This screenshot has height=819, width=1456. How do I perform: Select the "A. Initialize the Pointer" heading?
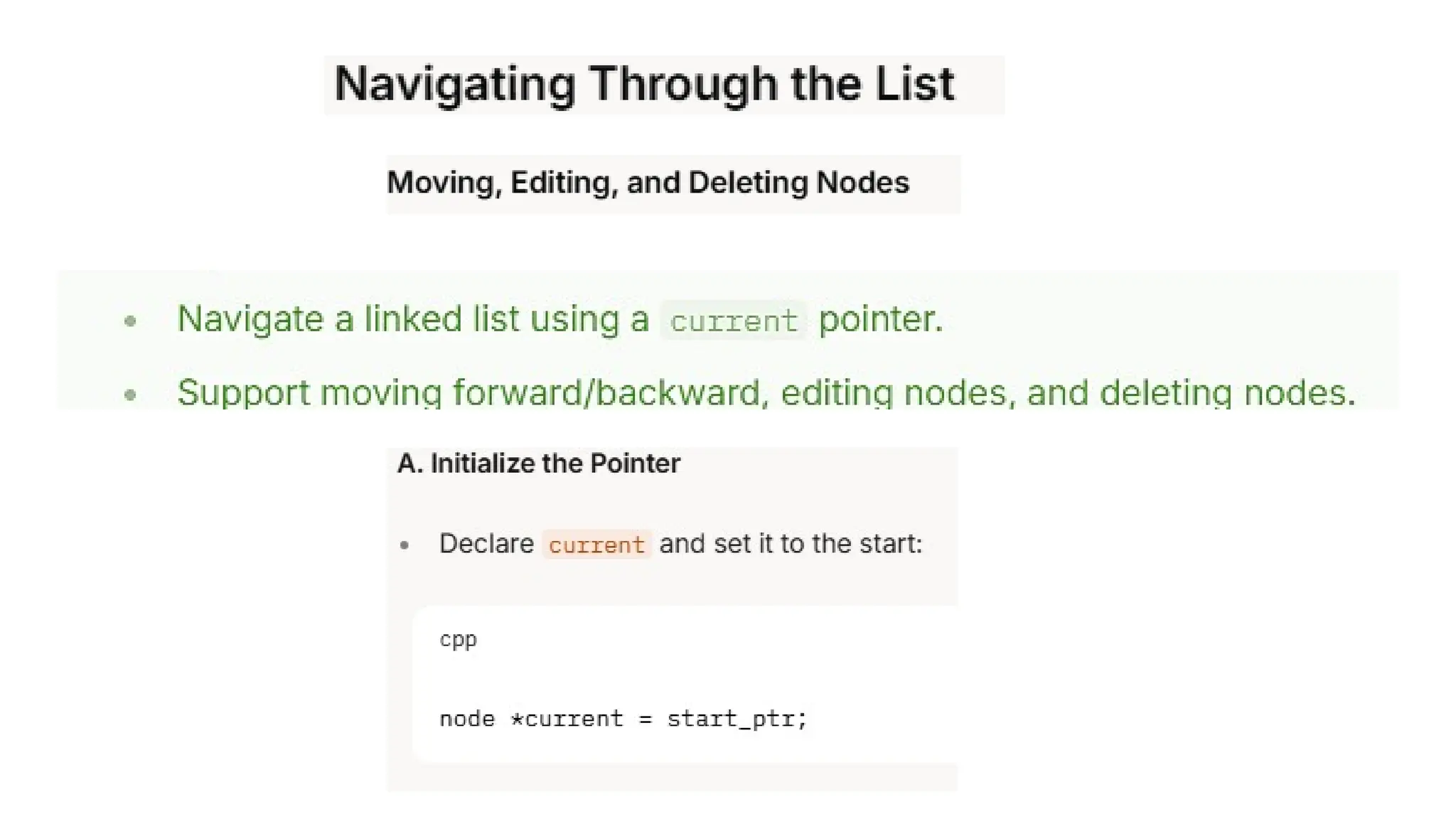click(538, 464)
